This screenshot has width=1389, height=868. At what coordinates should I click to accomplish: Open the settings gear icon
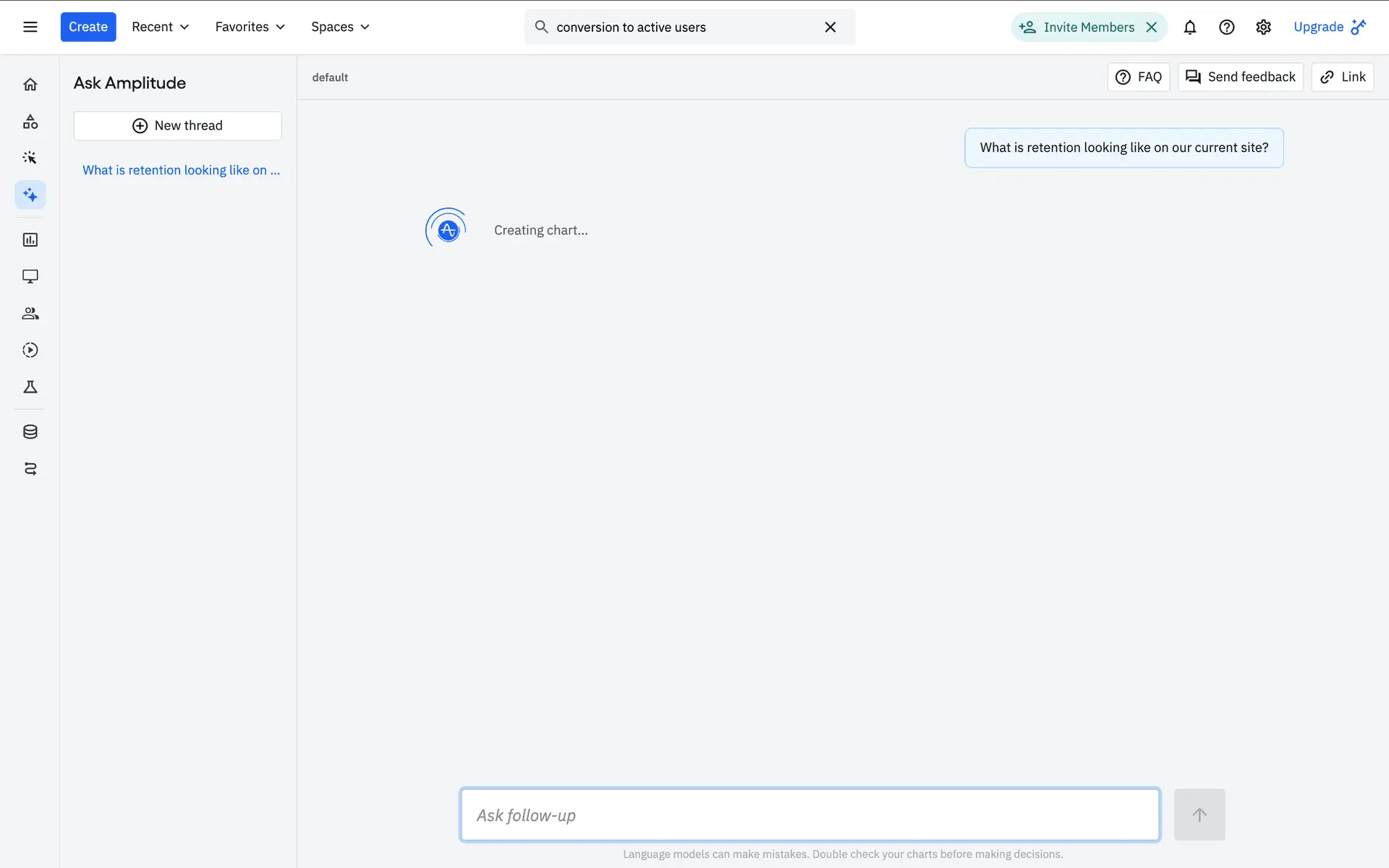1263,27
